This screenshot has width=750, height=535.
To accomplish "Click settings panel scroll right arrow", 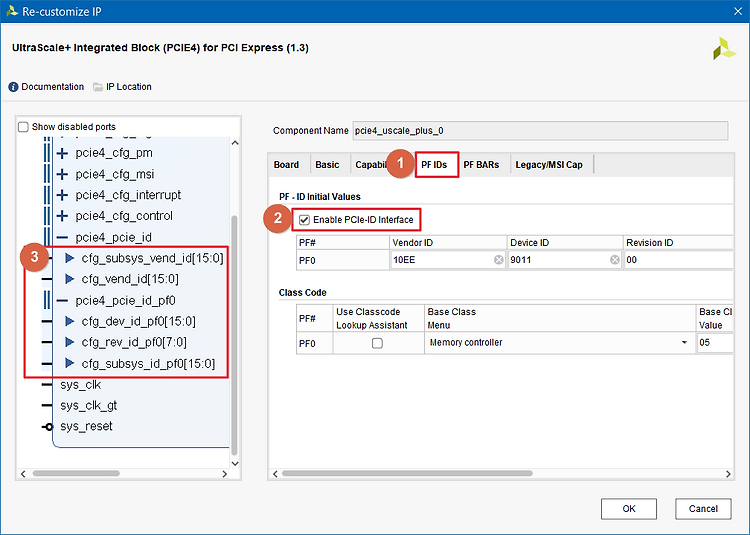I will (x=728, y=474).
